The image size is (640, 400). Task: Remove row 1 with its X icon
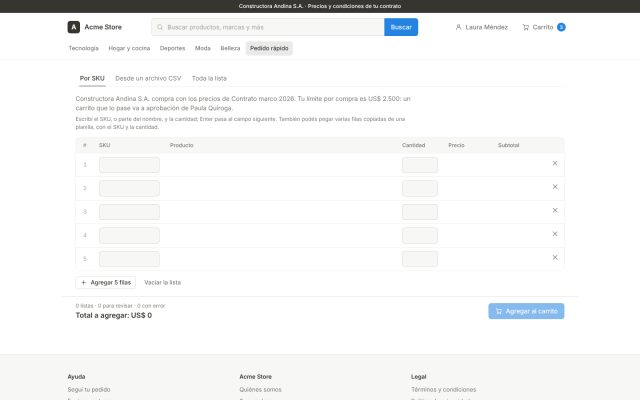click(x=555, y=163)
